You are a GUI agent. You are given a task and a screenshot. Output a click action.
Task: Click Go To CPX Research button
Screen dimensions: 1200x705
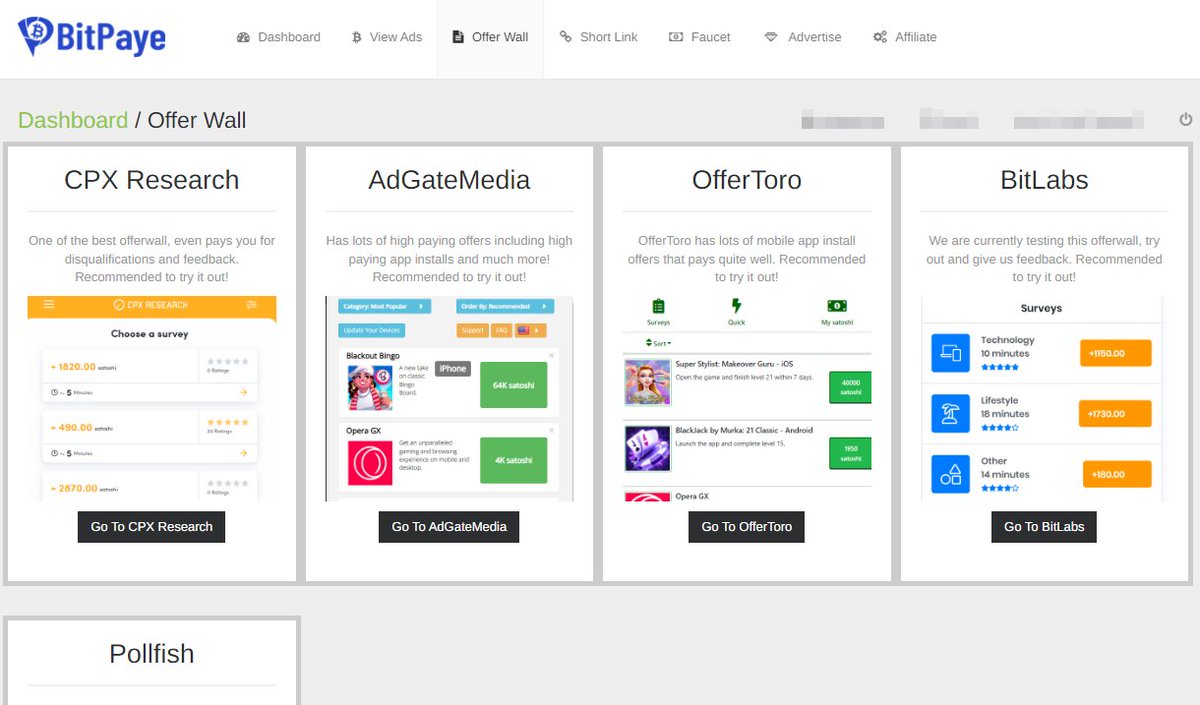click(x=151, y=526)
